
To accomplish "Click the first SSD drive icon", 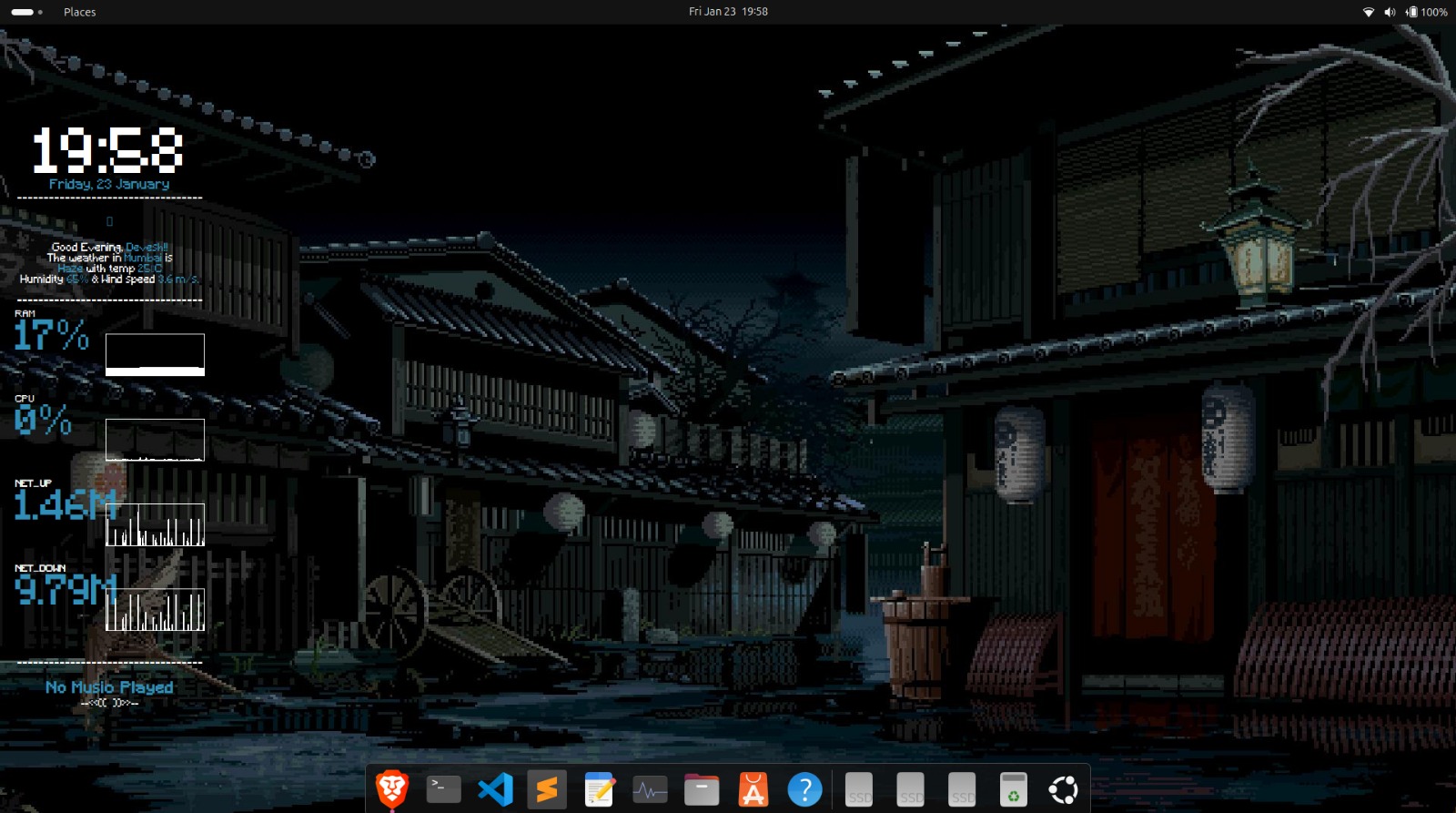I will [x=859, y=789].
